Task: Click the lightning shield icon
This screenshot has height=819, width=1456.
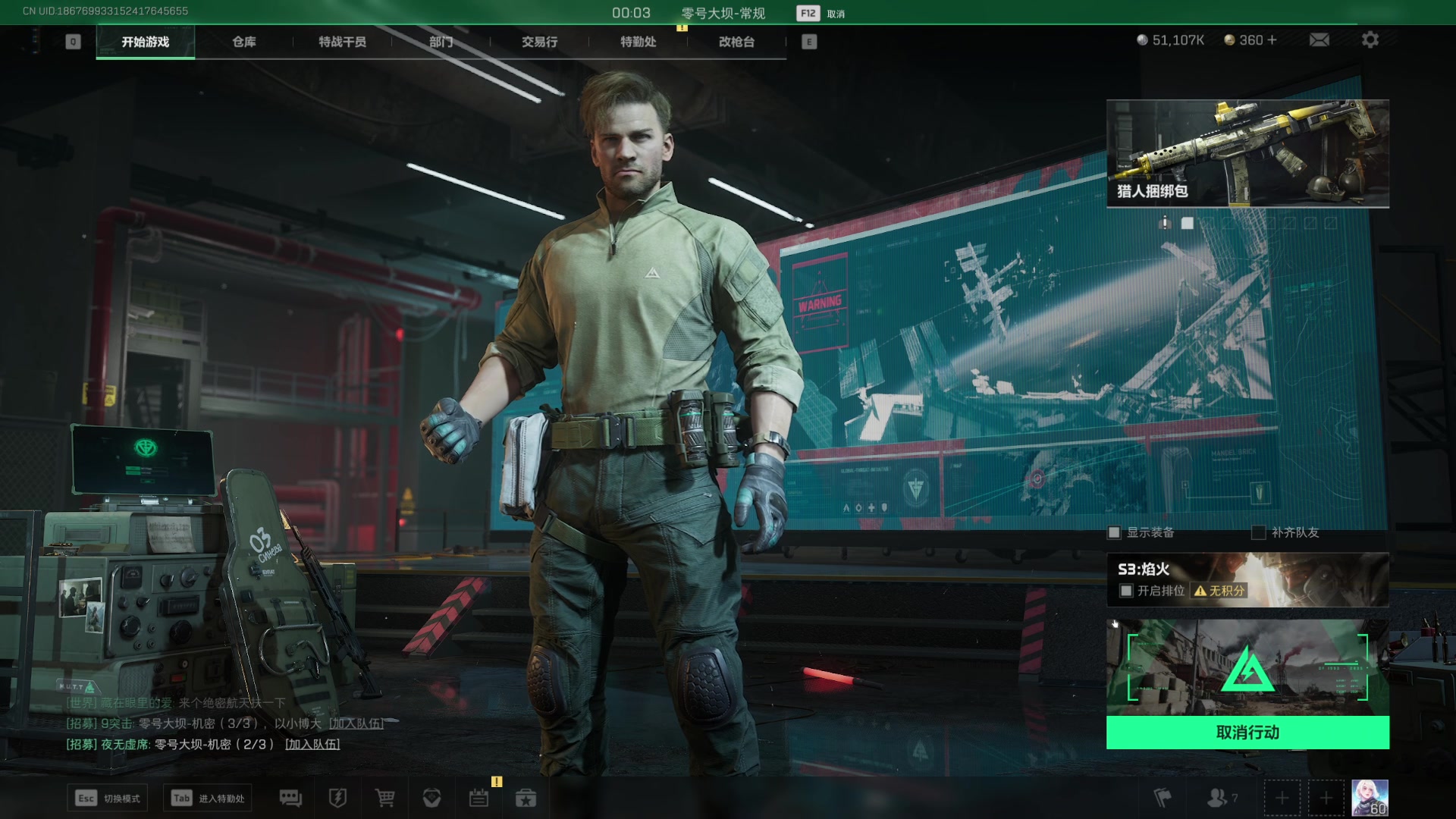Action: pos(337,798)
